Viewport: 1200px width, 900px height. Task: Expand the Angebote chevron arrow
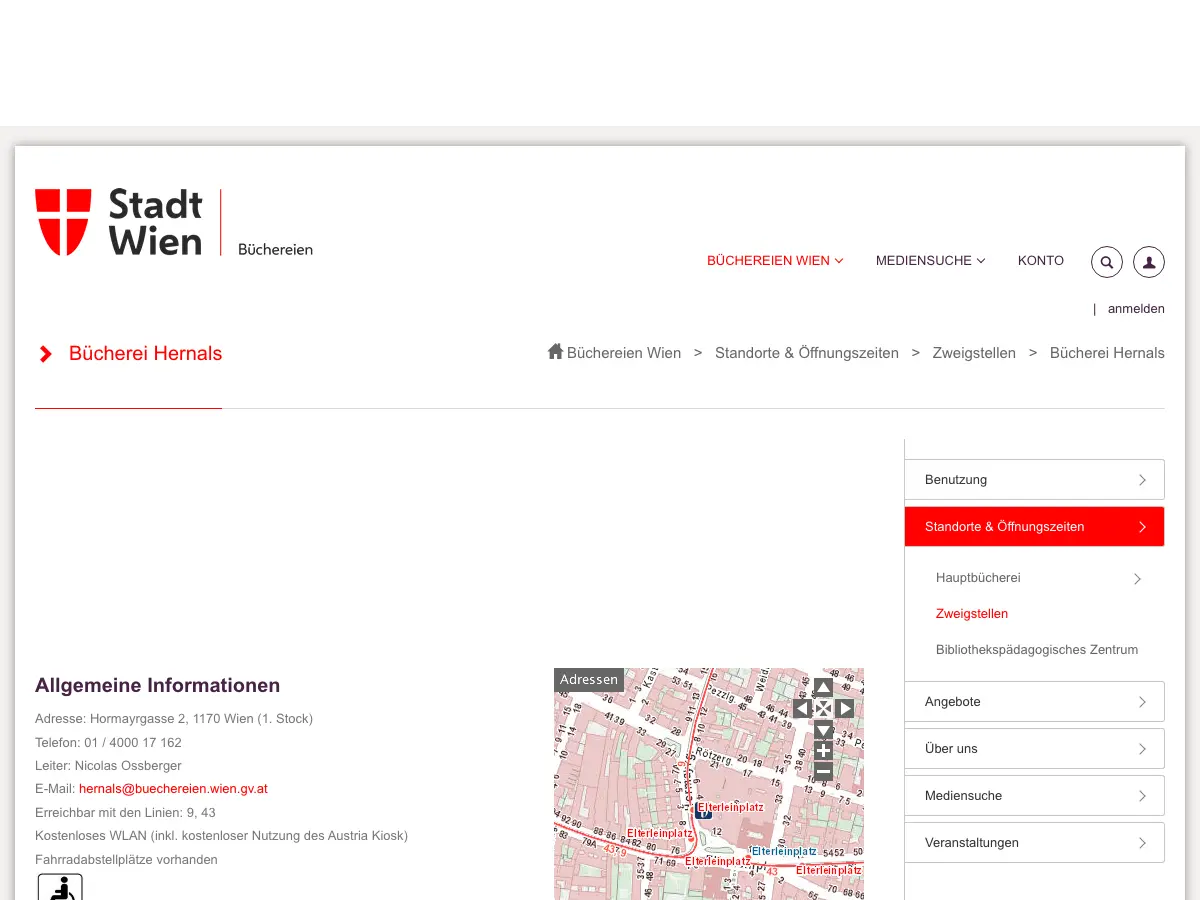(1142, 702)
